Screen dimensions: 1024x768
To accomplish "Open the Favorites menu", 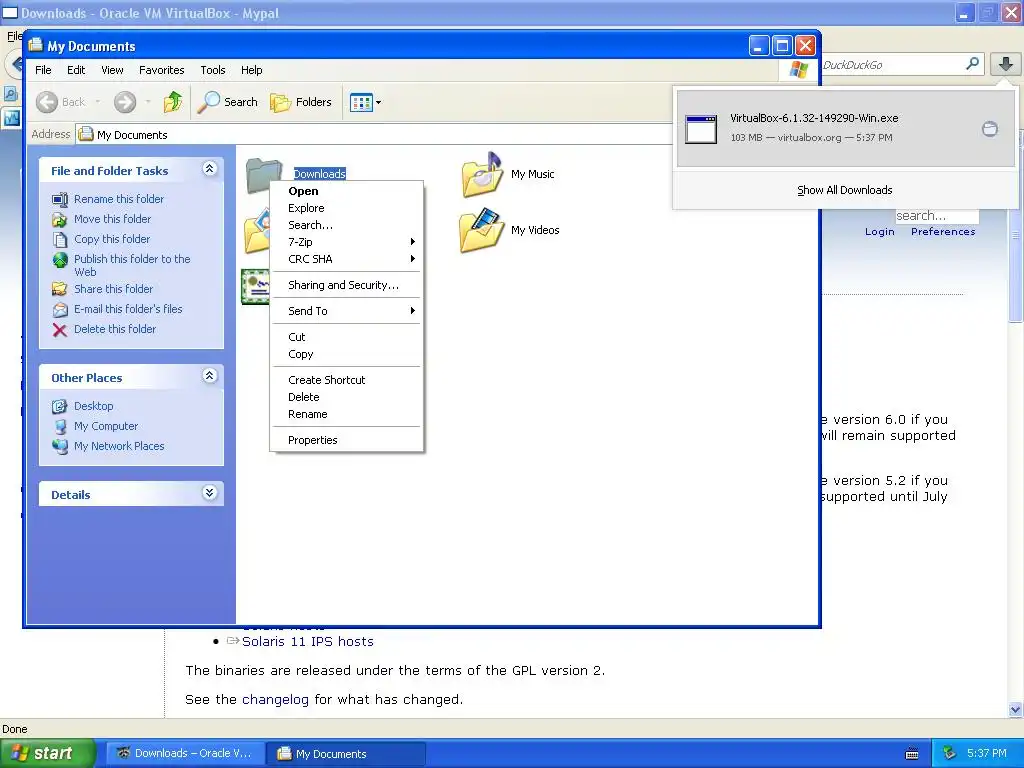I will (x=161, y=70).
